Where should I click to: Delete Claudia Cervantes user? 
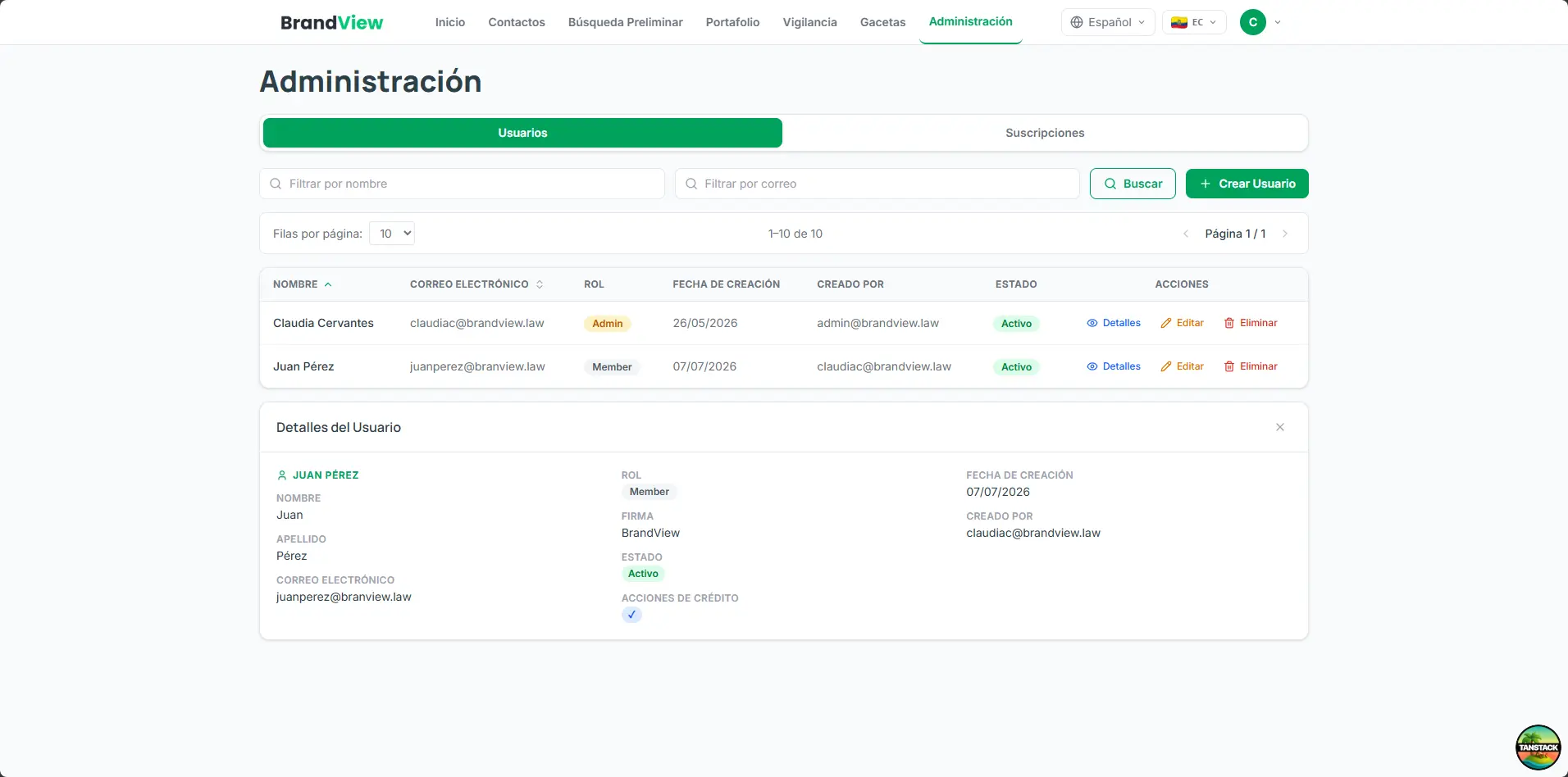click(x=1251, y=323)
